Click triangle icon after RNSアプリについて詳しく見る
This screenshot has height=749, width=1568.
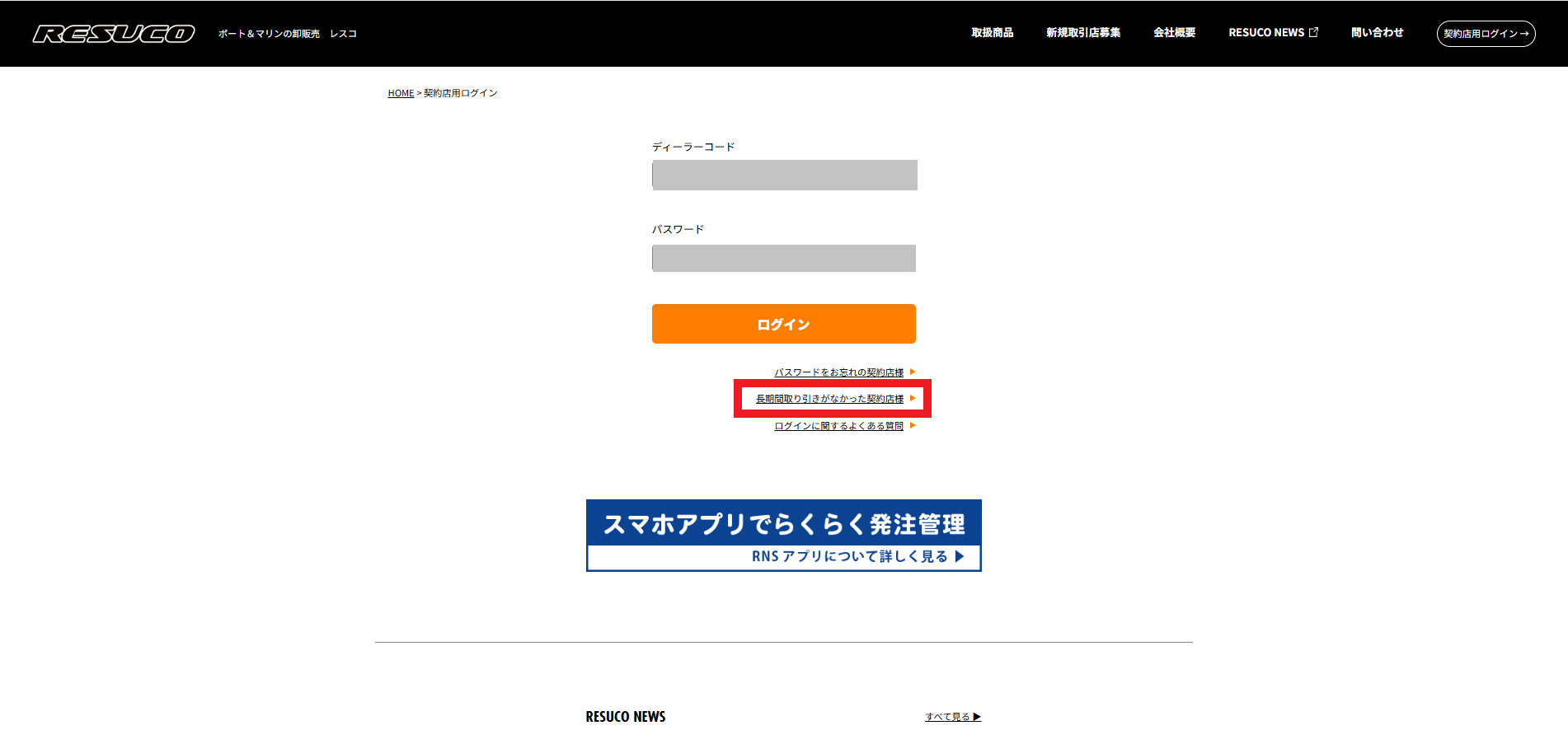coord(960,556)
